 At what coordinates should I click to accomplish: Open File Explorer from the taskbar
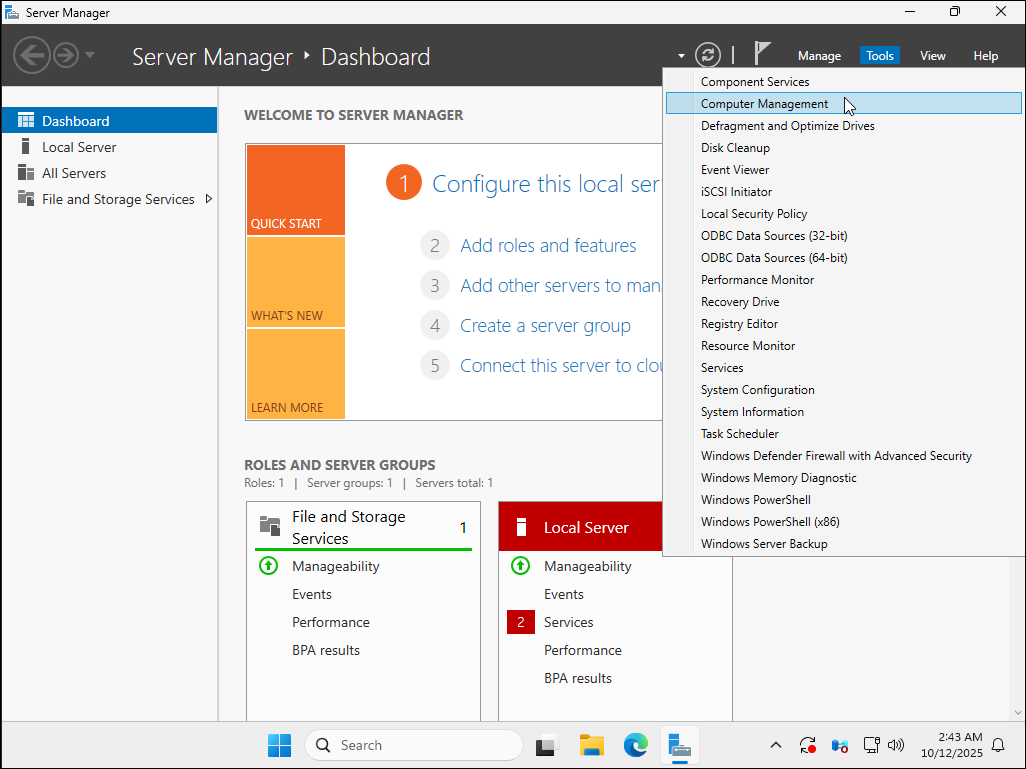(x=591, y=745)
